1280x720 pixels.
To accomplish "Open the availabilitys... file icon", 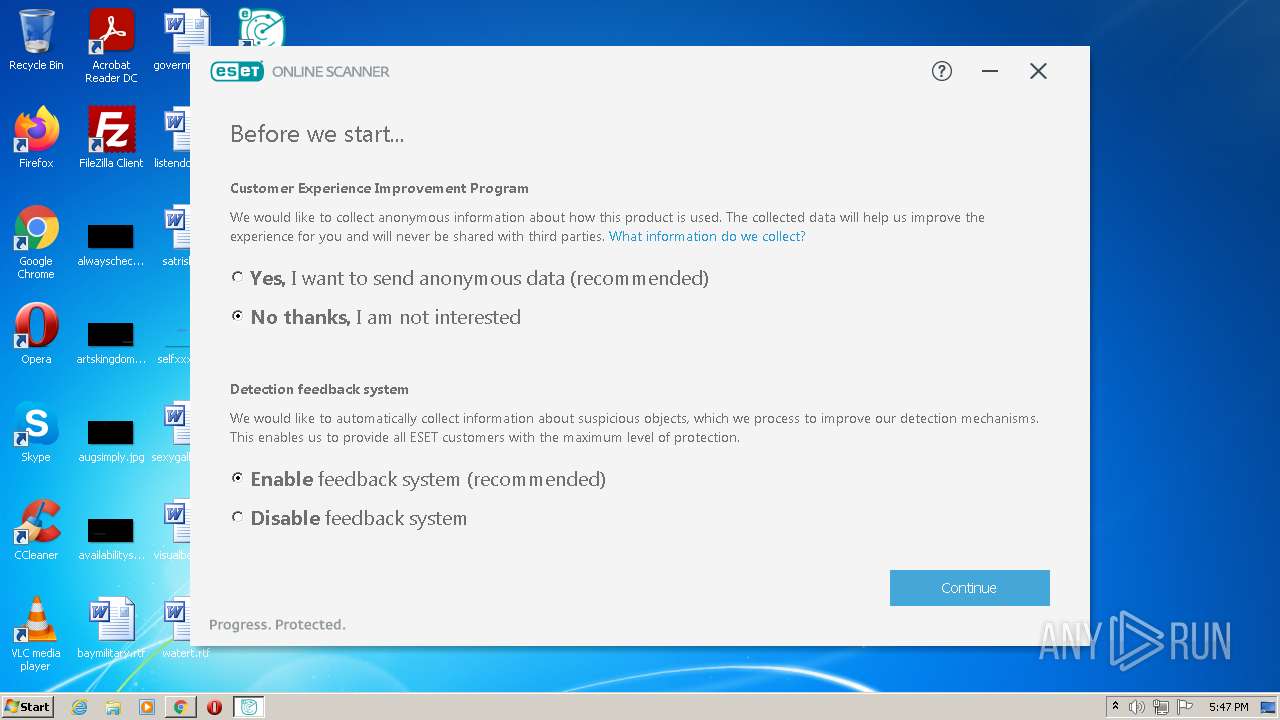I will pyautogui.click(x=111, y=536).
